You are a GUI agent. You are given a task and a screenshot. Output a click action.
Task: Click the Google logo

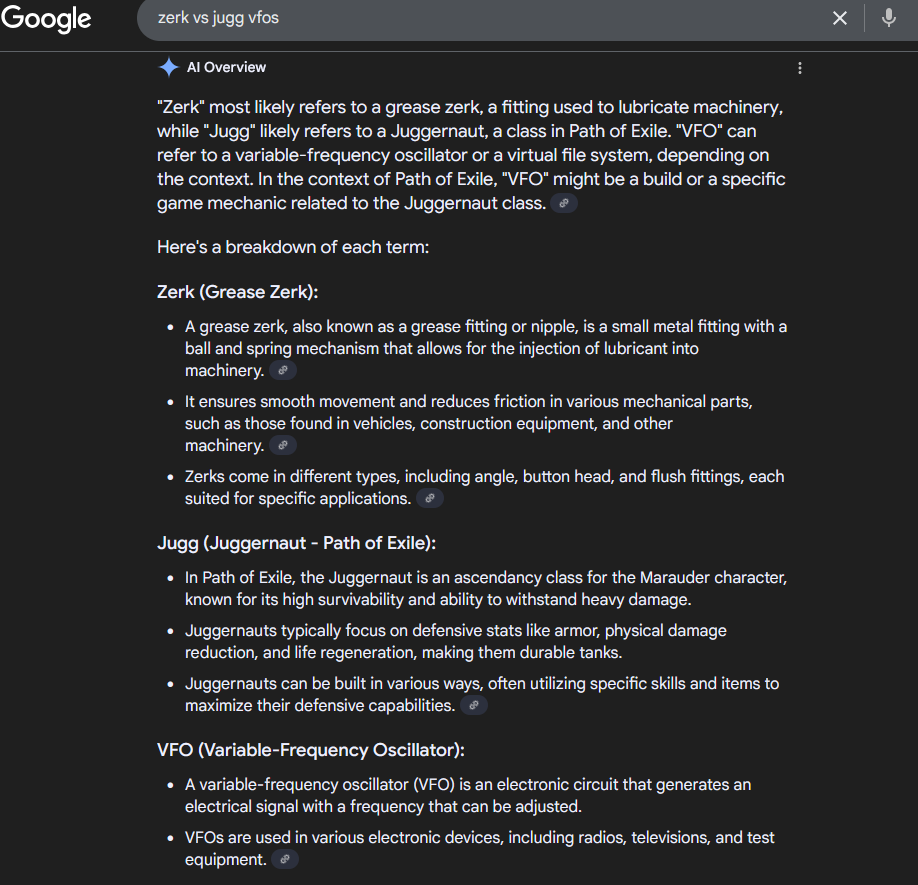(x=46, y=19)
